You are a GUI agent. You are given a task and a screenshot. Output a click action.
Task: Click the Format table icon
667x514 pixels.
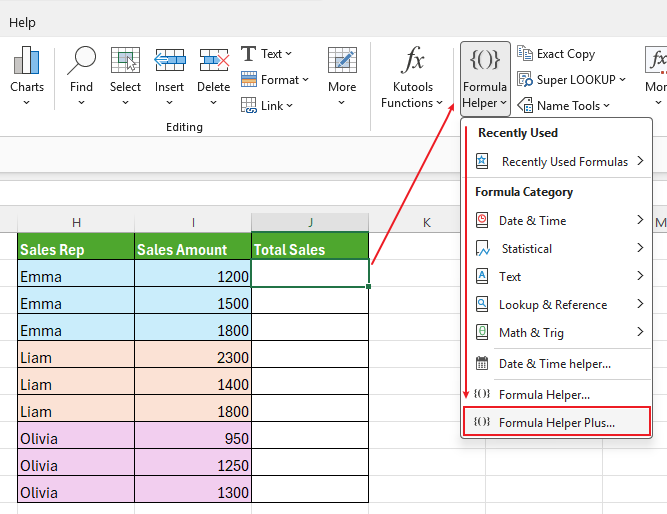(249, 79)
